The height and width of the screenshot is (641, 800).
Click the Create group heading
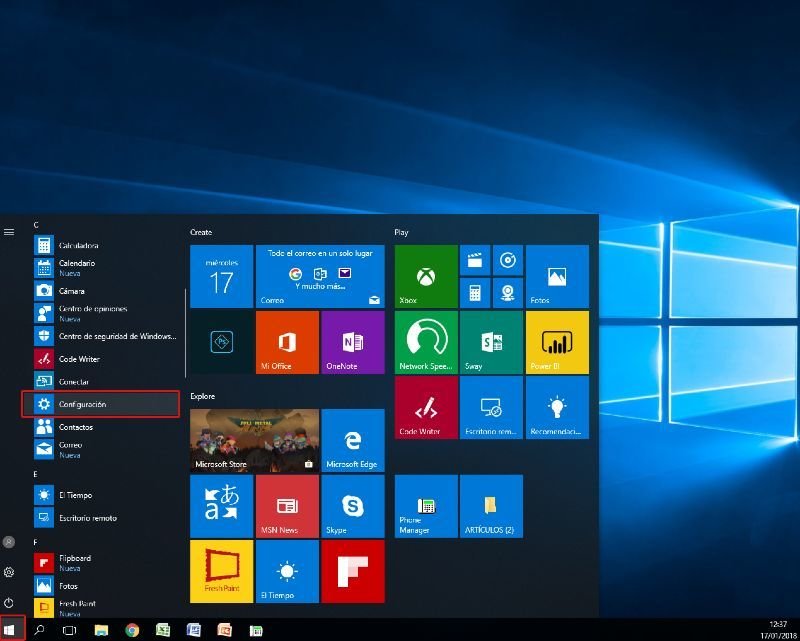[x=201, y=232]
